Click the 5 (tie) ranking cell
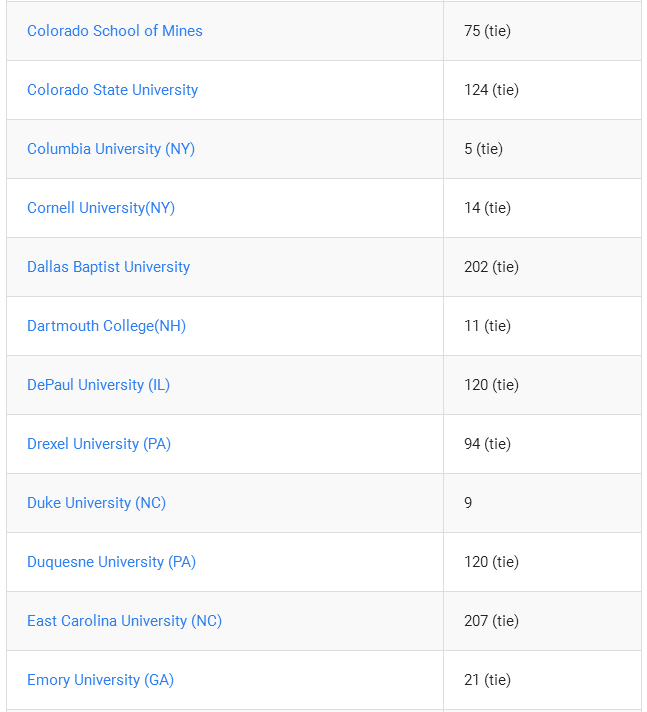 tap(542, 149)
